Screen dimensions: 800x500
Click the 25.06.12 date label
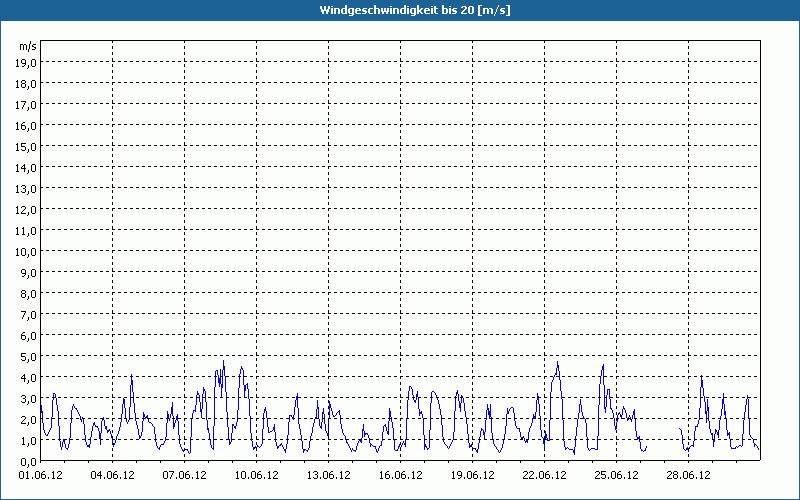click(616, 476)
